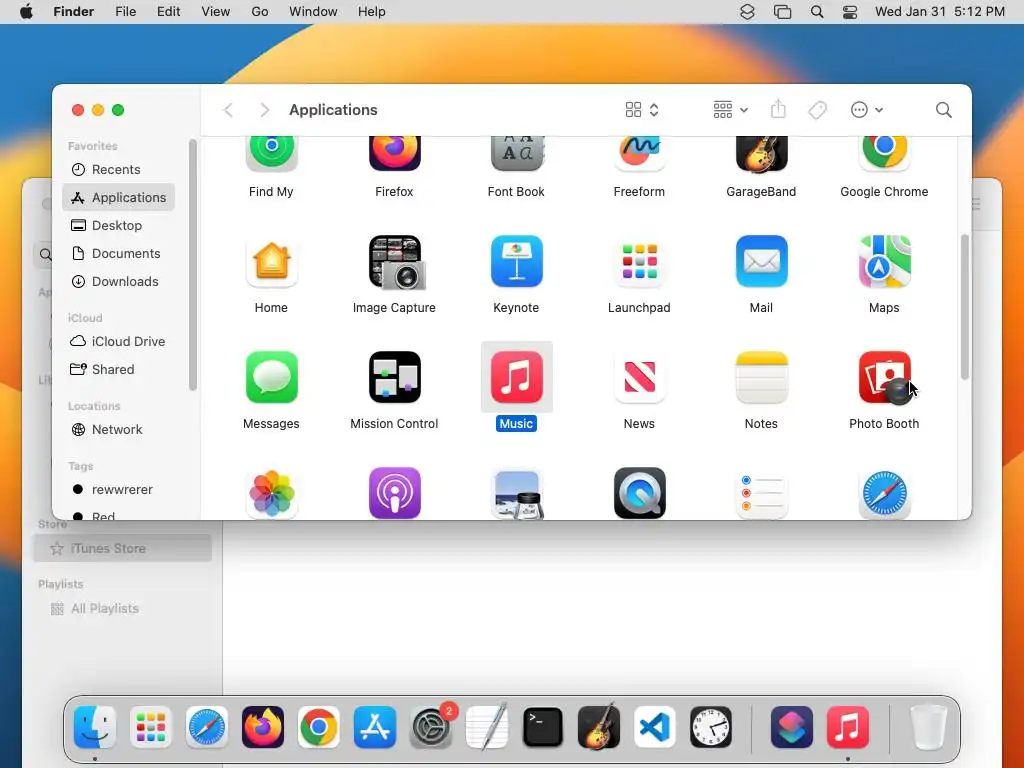1024x768 pixels.
Task: Open the Trash in the Dock
Action: coord(929,727)
